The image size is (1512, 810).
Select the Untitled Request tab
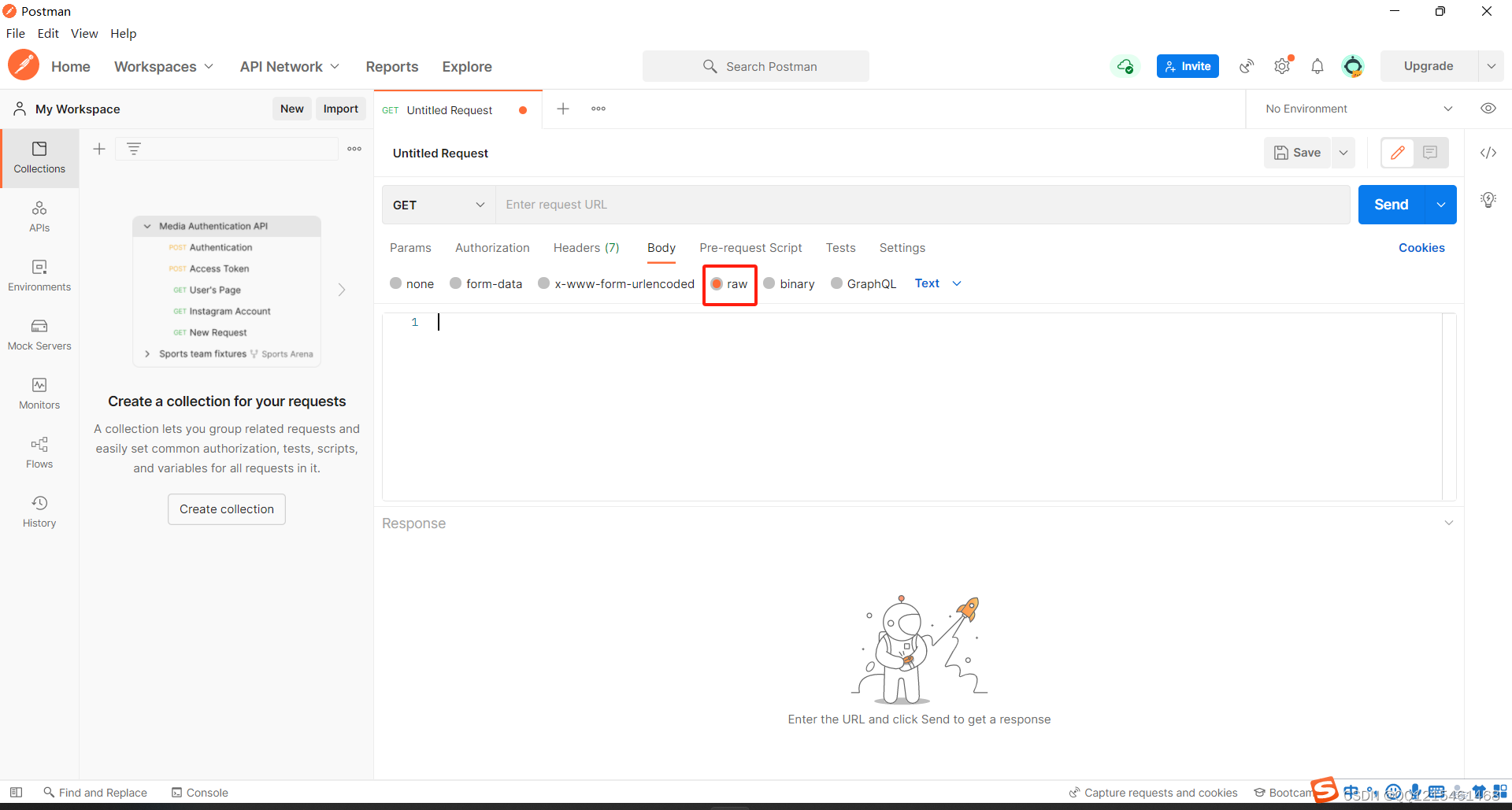[450, 110]
